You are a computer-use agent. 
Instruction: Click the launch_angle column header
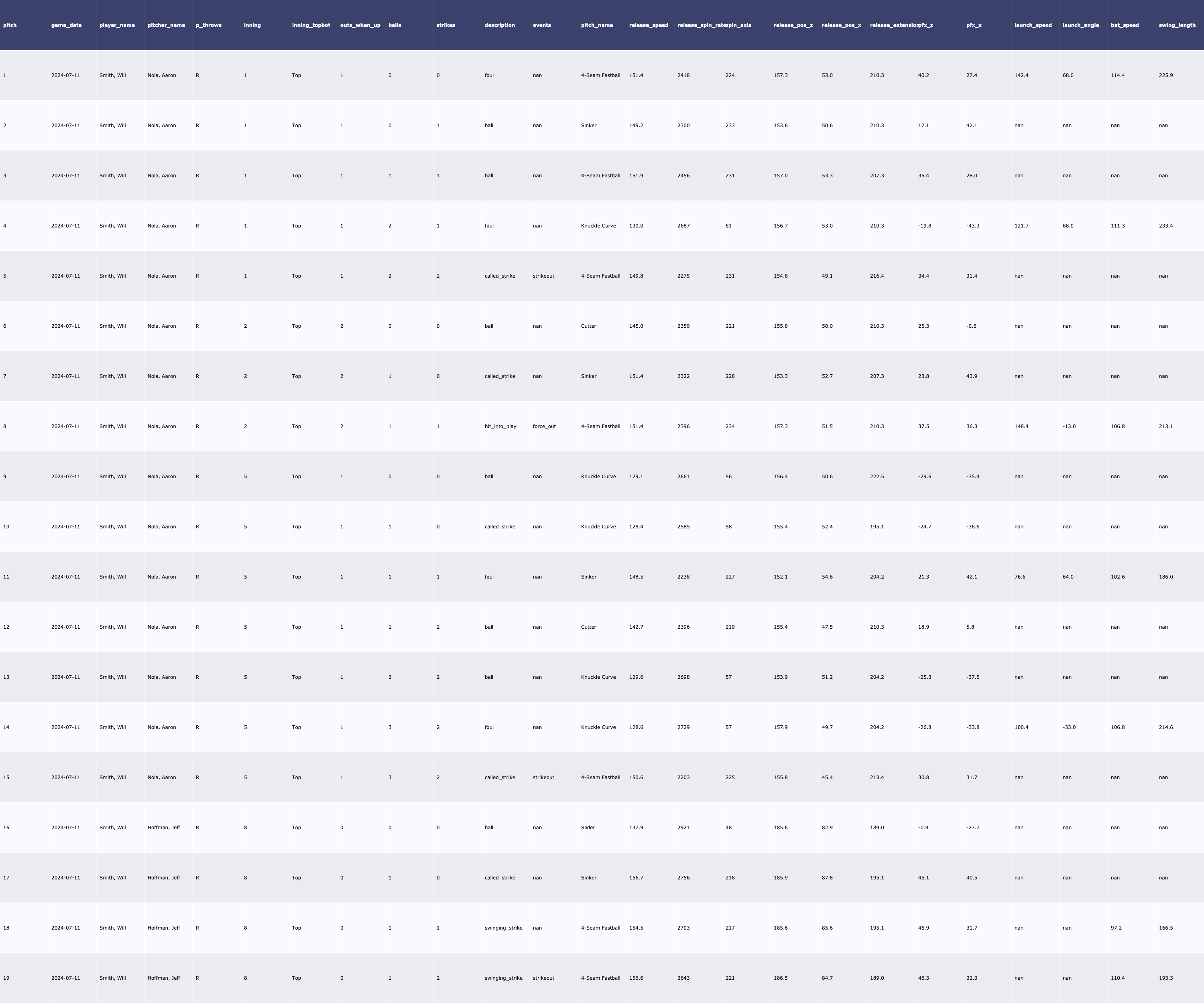(x=1080, y=25)
